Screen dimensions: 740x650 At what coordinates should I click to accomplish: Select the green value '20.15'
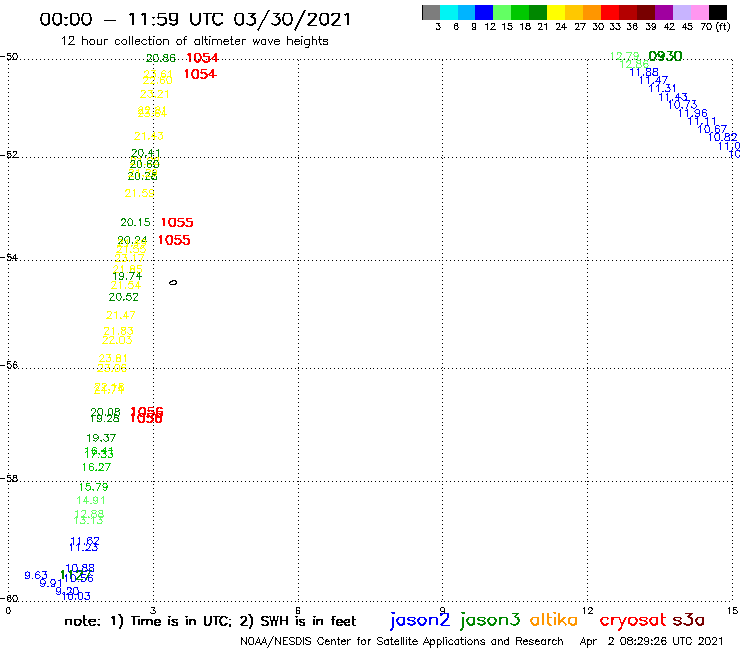point(135,222)
